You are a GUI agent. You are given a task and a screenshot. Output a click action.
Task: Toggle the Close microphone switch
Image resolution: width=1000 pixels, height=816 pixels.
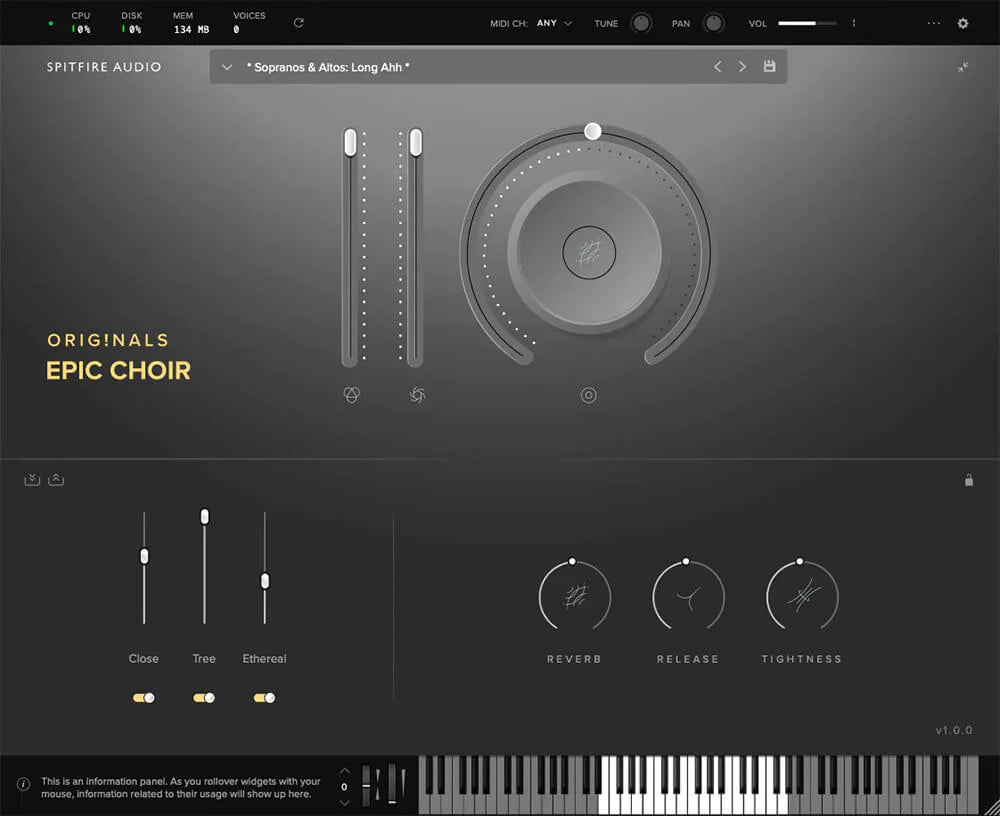tap(143, 698)
